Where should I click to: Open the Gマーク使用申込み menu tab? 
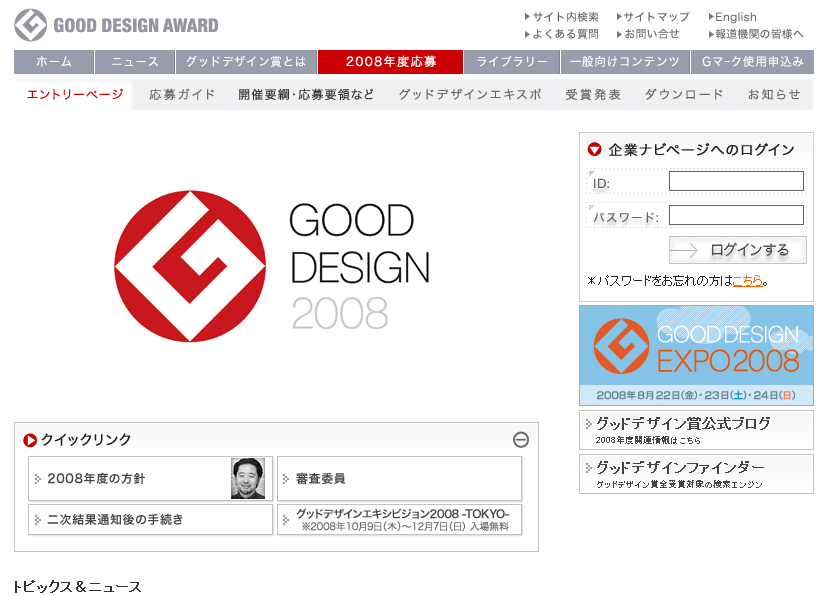click(x=753, y=62)
